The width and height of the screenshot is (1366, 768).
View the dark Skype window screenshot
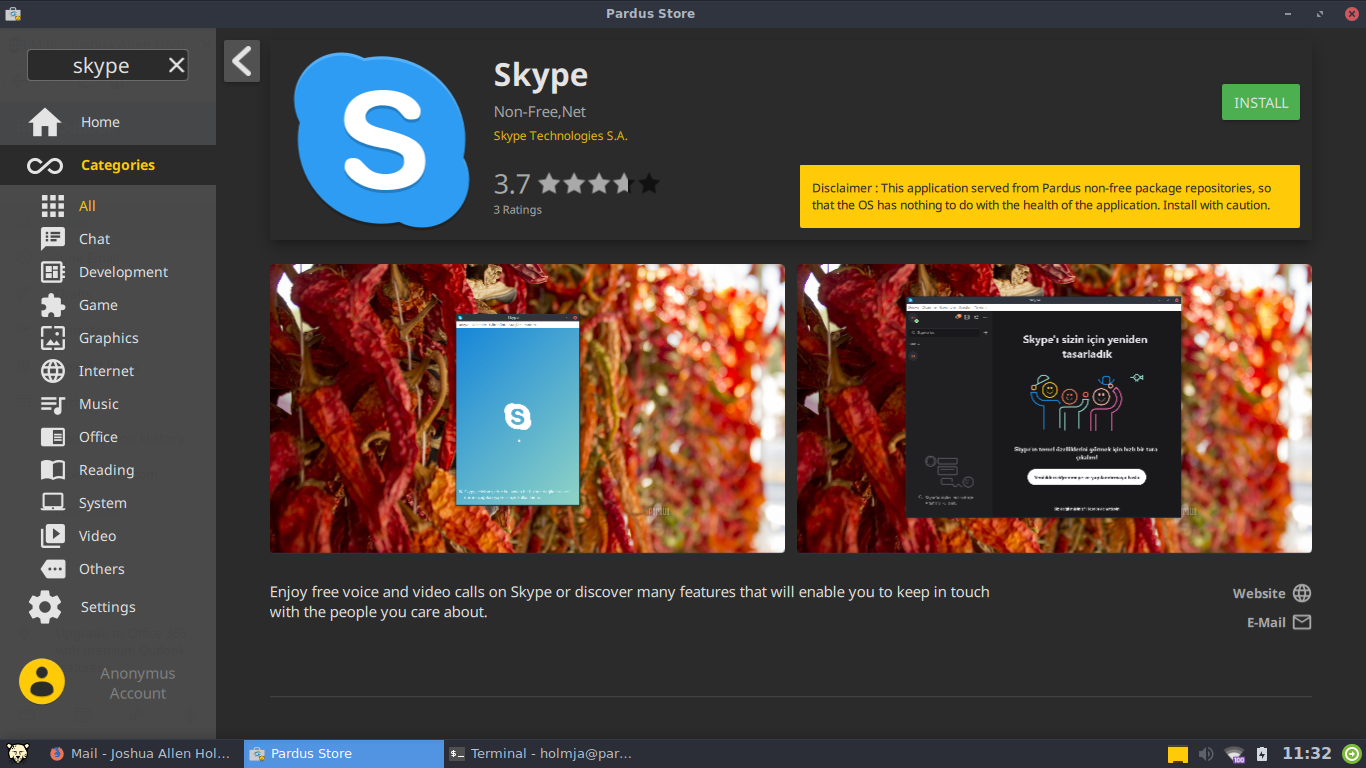pos(1054,408)
